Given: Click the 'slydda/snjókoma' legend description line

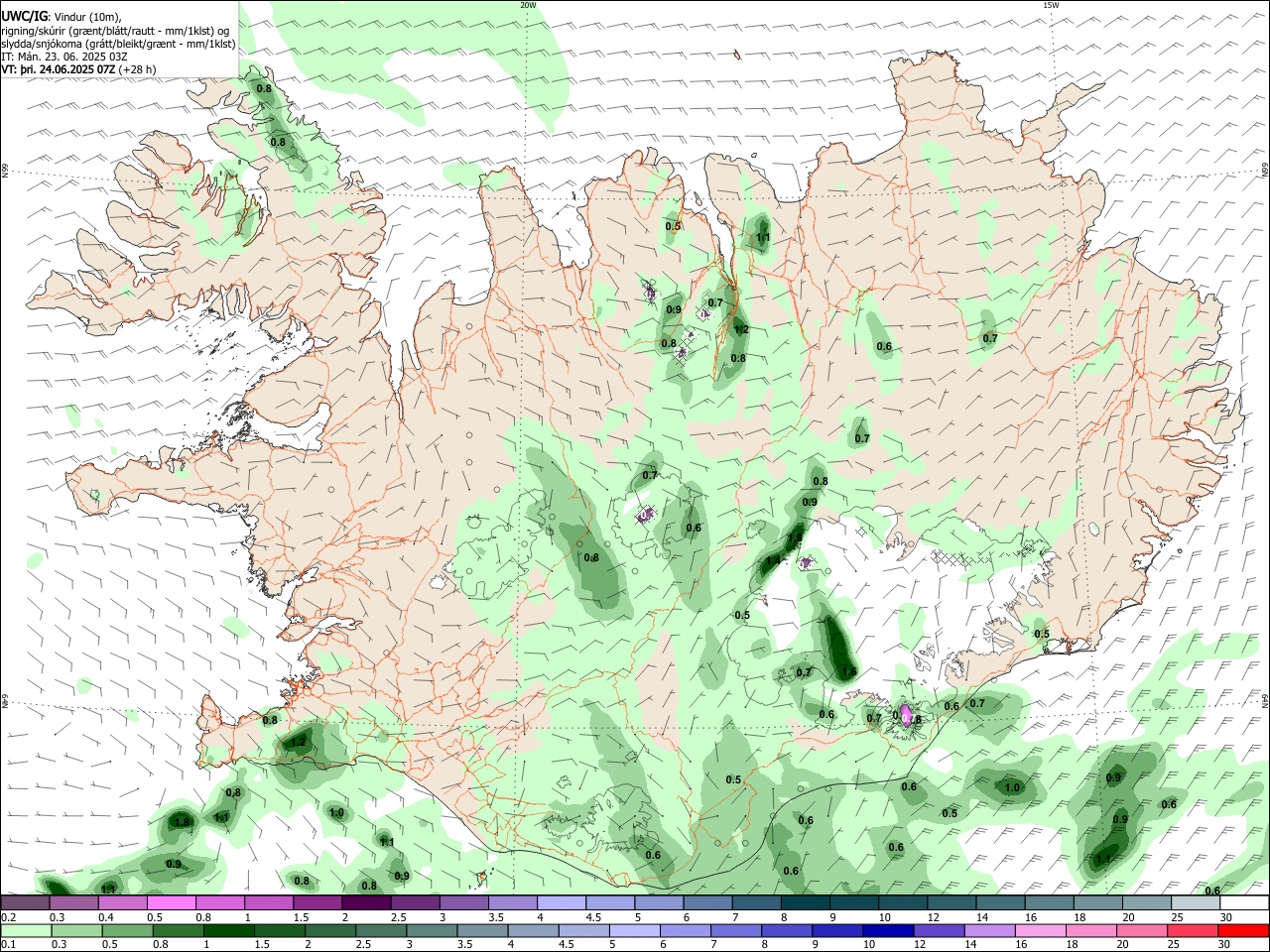Looking at the screenshot, I should (118, 44).
